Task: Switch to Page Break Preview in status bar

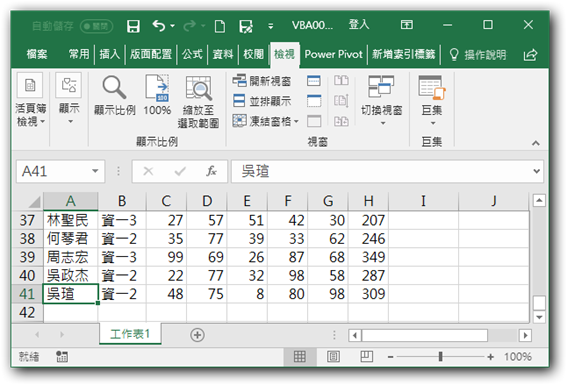Action: click(x=366, y=357)
